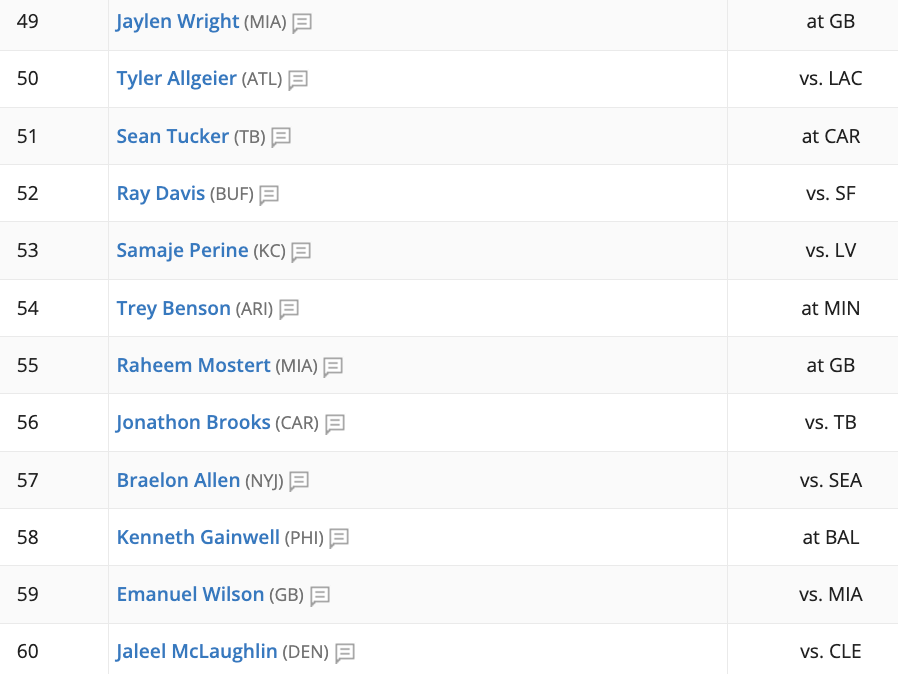Show player notes for Ray Davis

pos(269,195)
